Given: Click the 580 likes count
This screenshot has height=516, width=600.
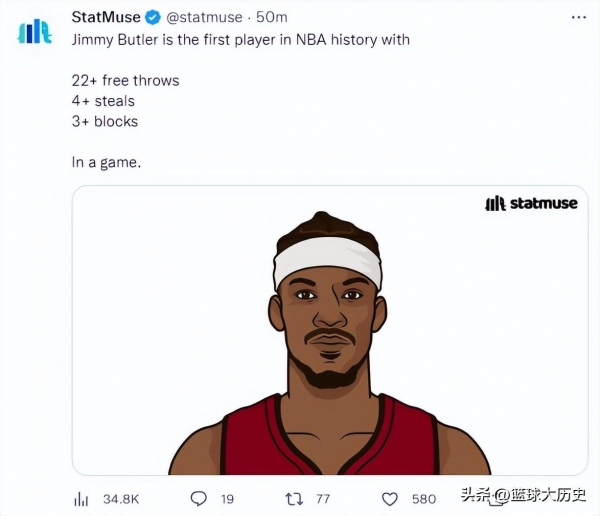Looking at the screenshot, I should pyautogui.click(x=424, y=499).
